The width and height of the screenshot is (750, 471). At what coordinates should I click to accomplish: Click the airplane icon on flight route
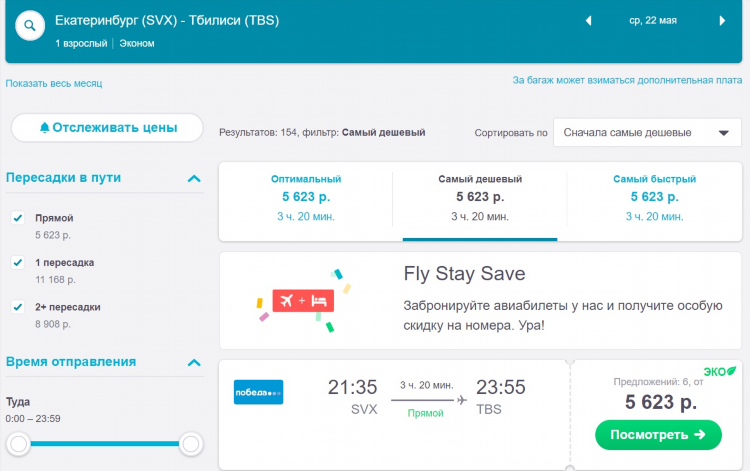[x=461, y=400]
